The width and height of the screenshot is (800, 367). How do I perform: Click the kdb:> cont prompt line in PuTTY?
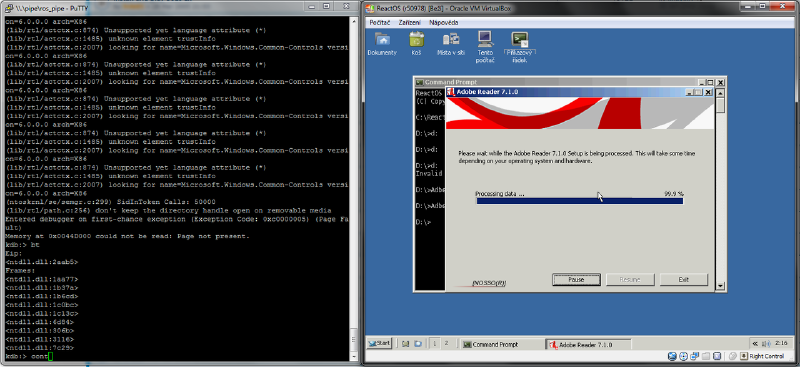[29, 356]
